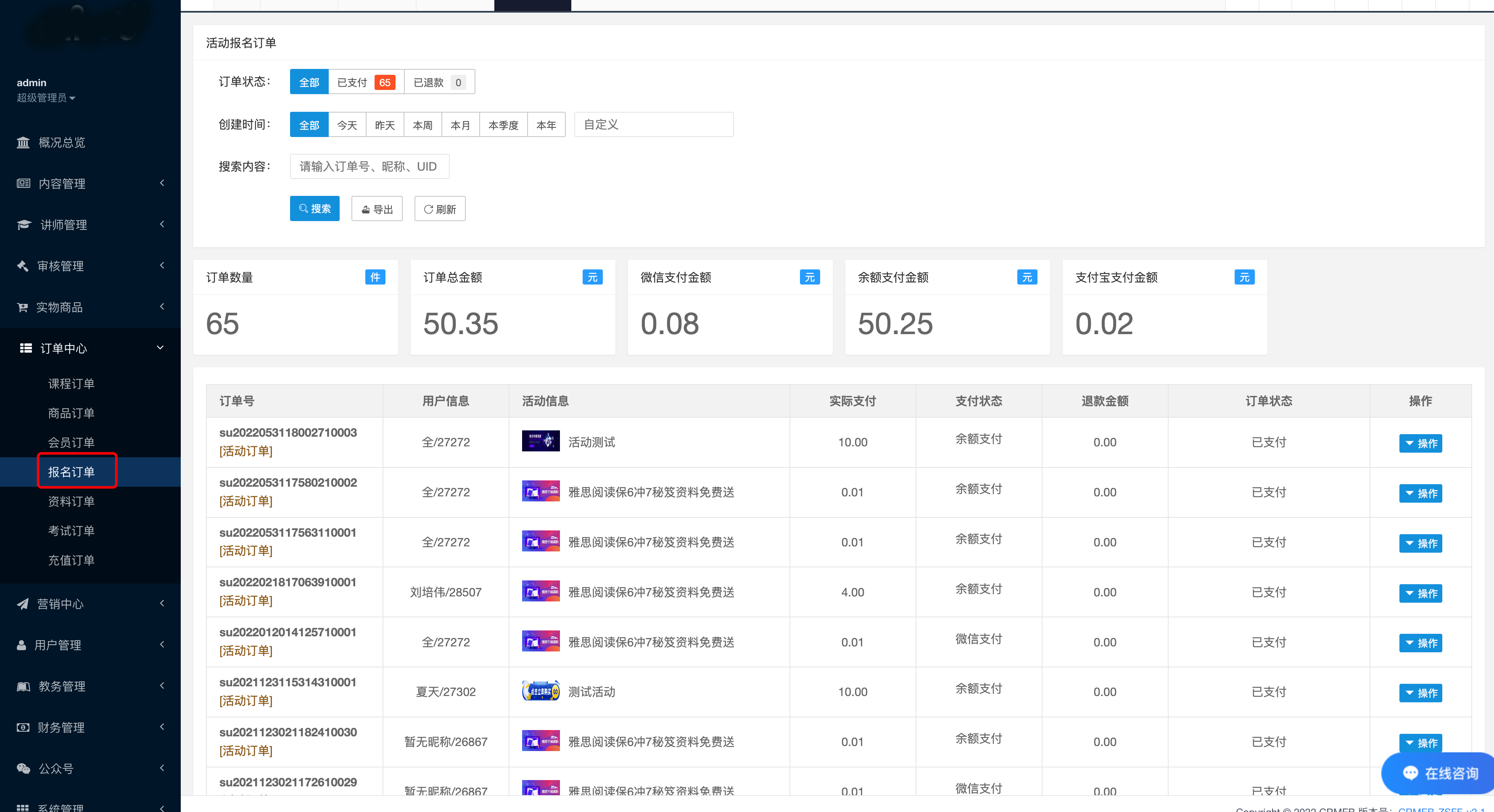The image size is (1494, 812).
Task: Click the 导出 export button
Action: click(x=377, y=209)
